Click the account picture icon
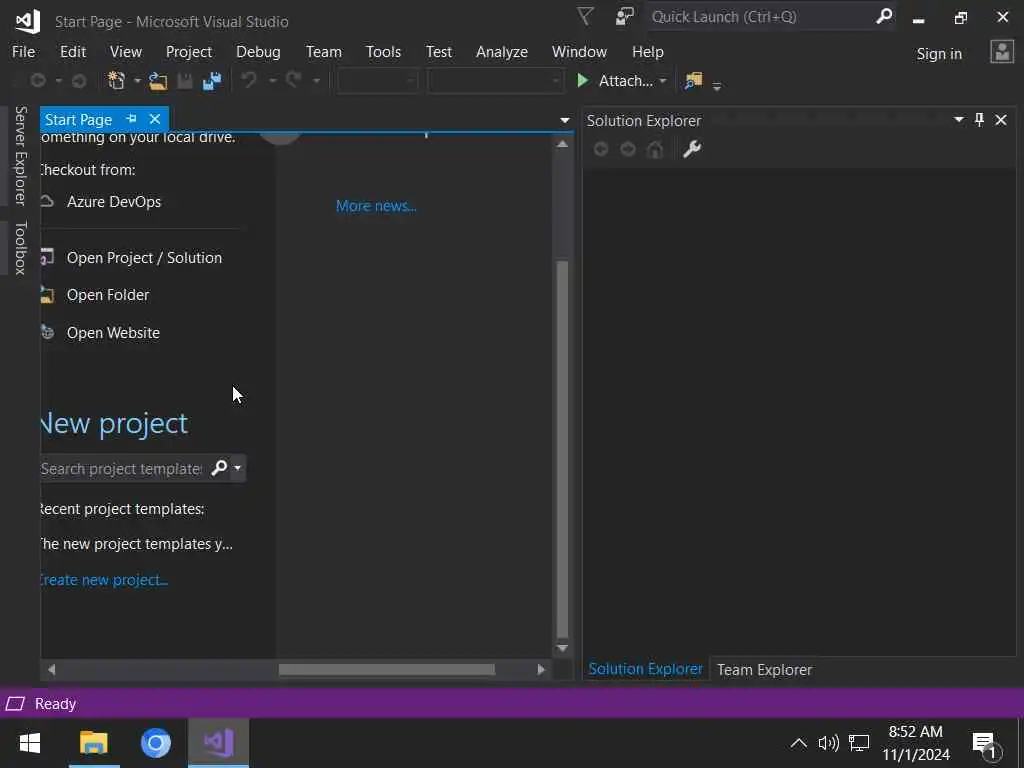The height and width of the screenshot is (768, 1024). point(1002,52)
